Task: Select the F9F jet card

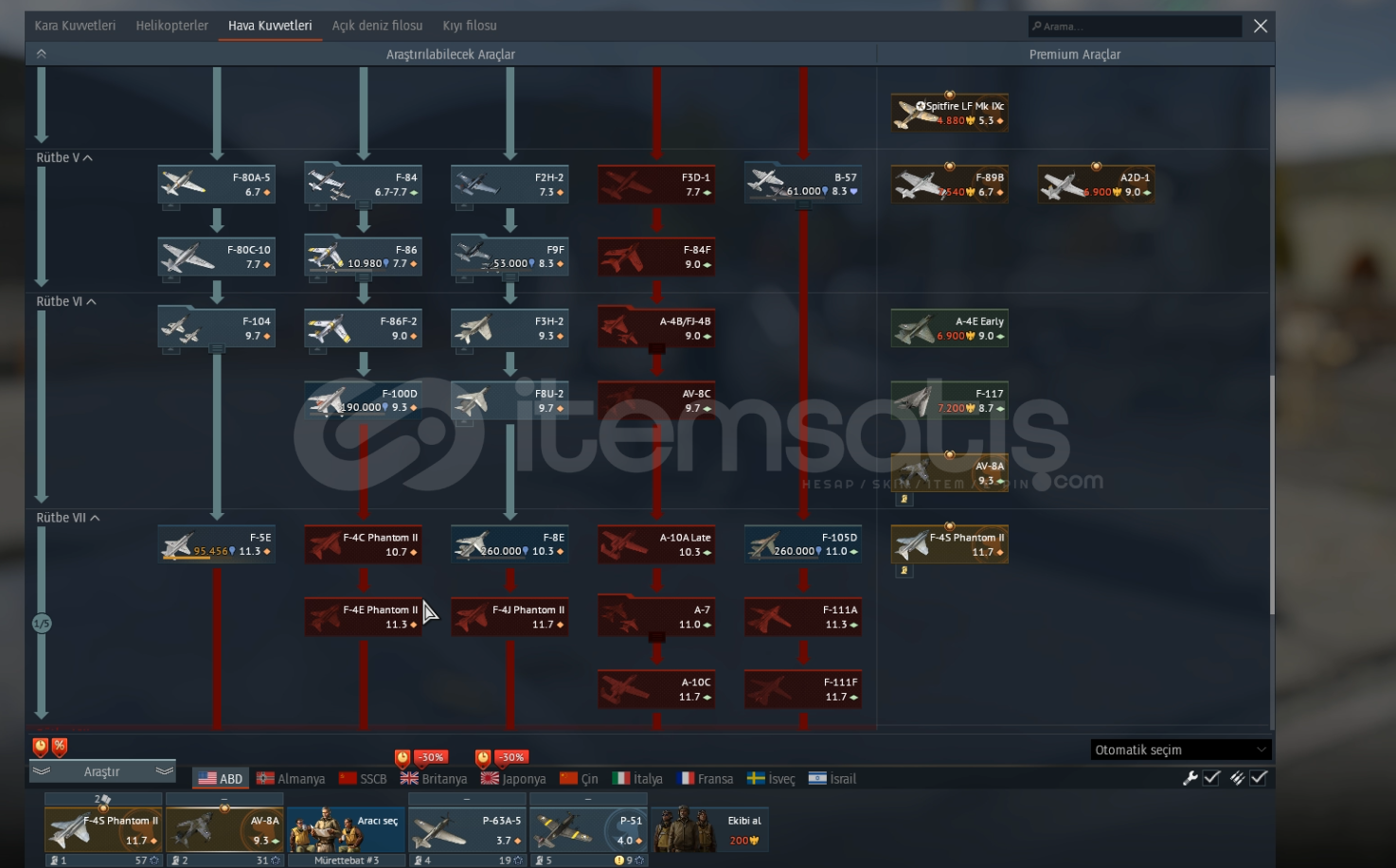Action: 510,257
